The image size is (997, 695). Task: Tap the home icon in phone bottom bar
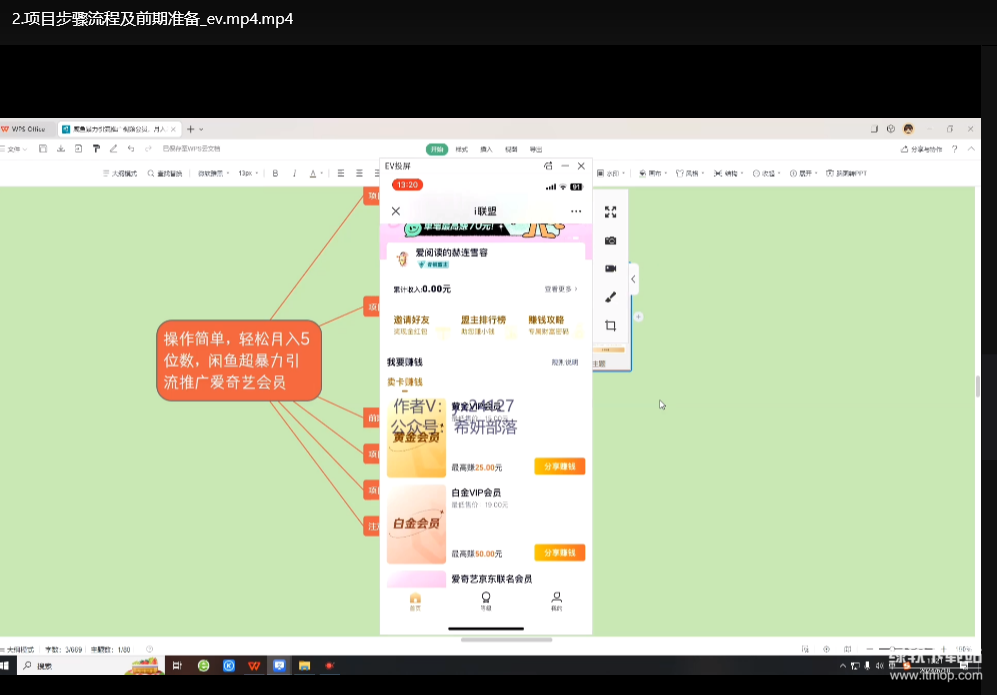[x=415, y=601]
